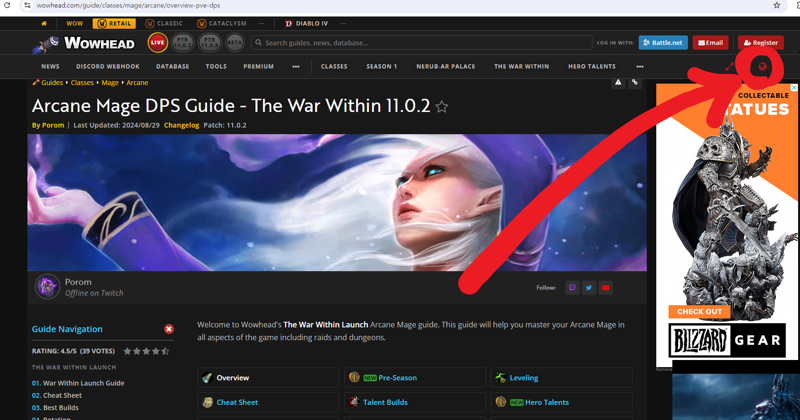Viewport: 800px width, 420px height.
Task: Open the Hero Talents menu
Action: pyautogui.click(x=592, y=66)
